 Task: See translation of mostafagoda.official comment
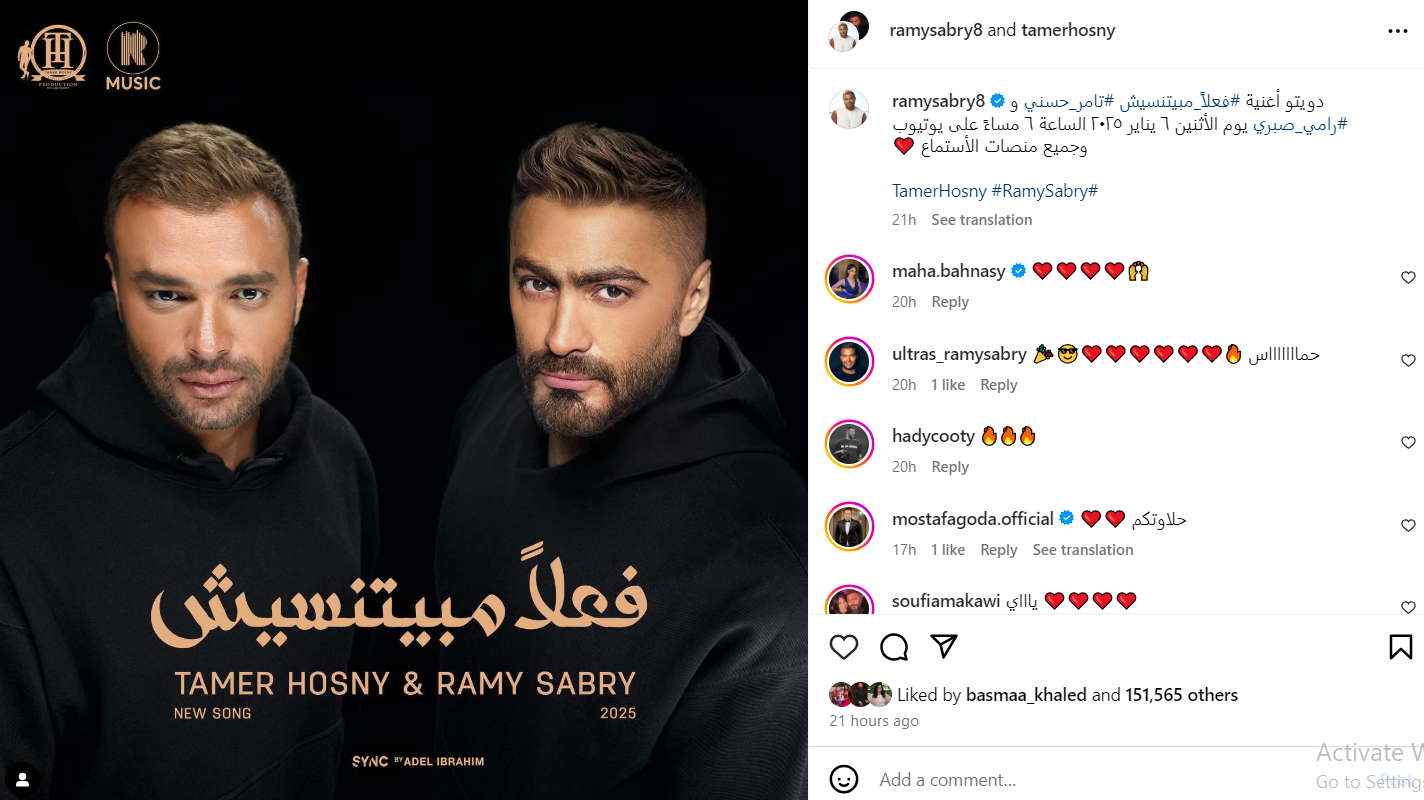pos(1083,550)
